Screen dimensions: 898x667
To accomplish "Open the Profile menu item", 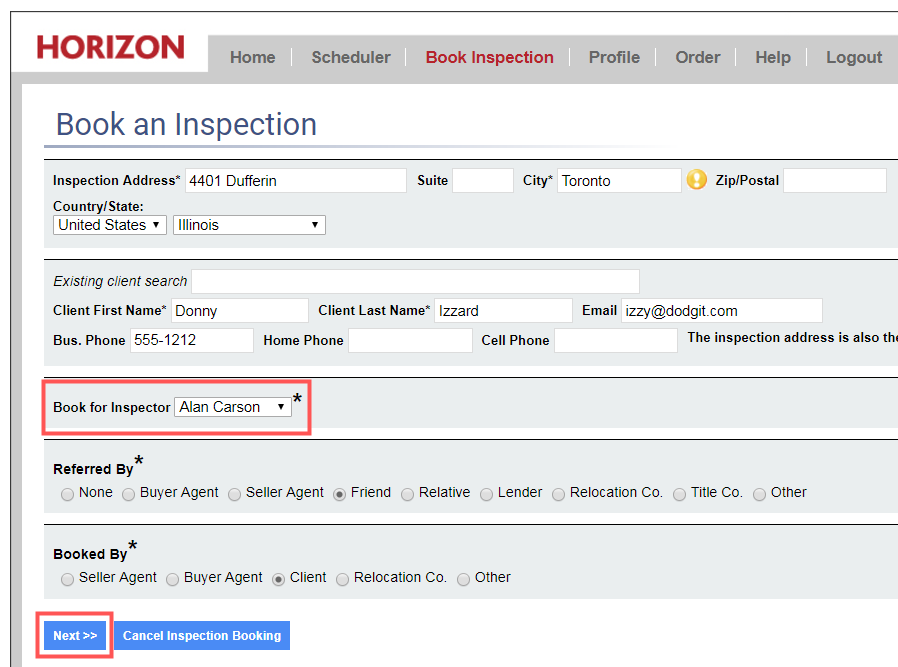I will coord(613,57).
